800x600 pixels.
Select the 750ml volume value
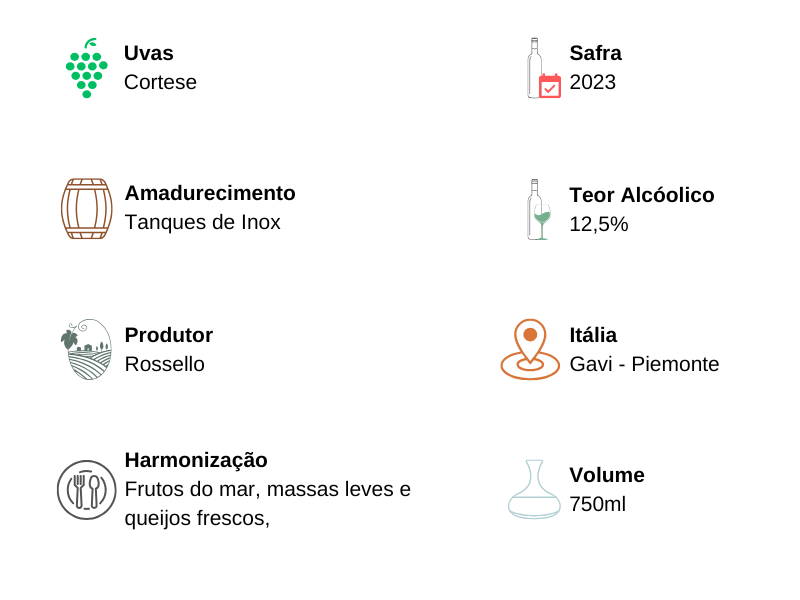(597, 504)
